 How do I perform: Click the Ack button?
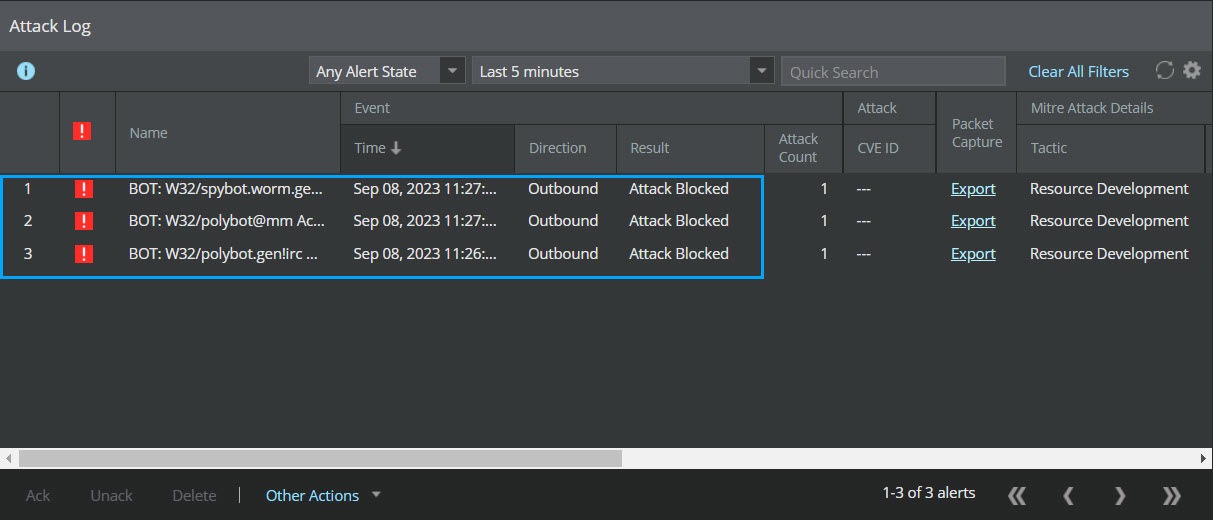click(38, 495)
